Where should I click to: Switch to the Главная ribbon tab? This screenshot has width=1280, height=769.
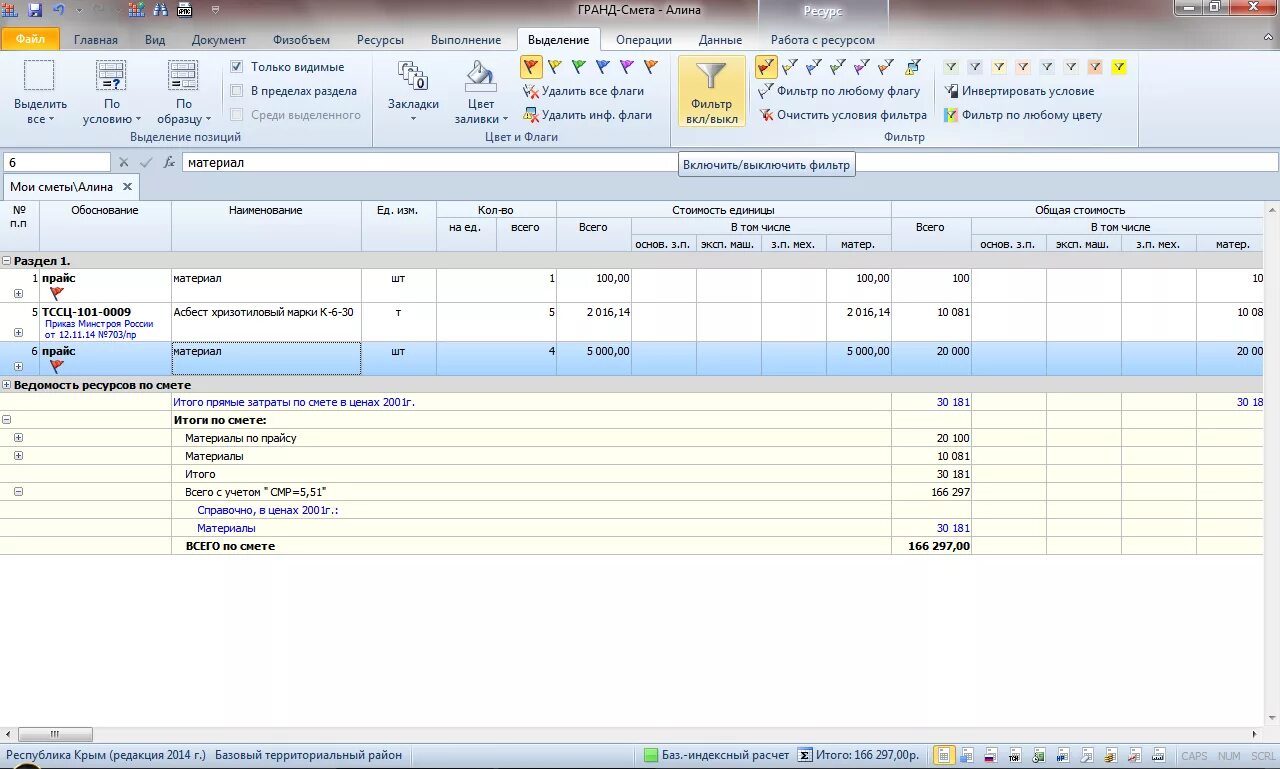point(95,40)
